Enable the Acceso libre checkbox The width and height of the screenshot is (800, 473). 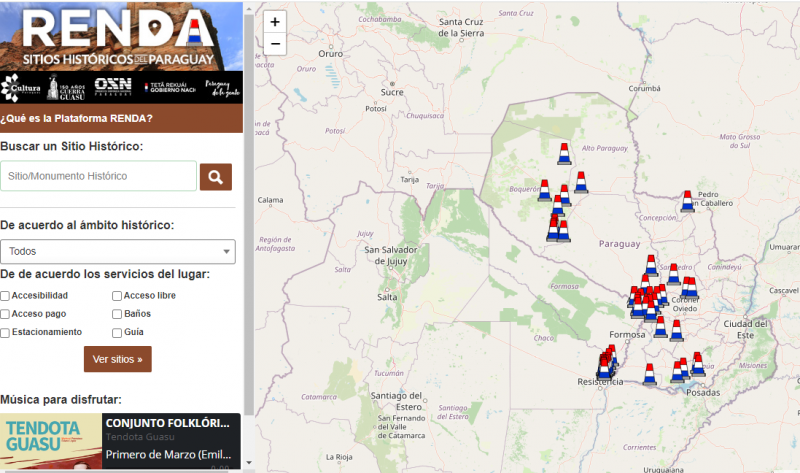pos(117,296)
